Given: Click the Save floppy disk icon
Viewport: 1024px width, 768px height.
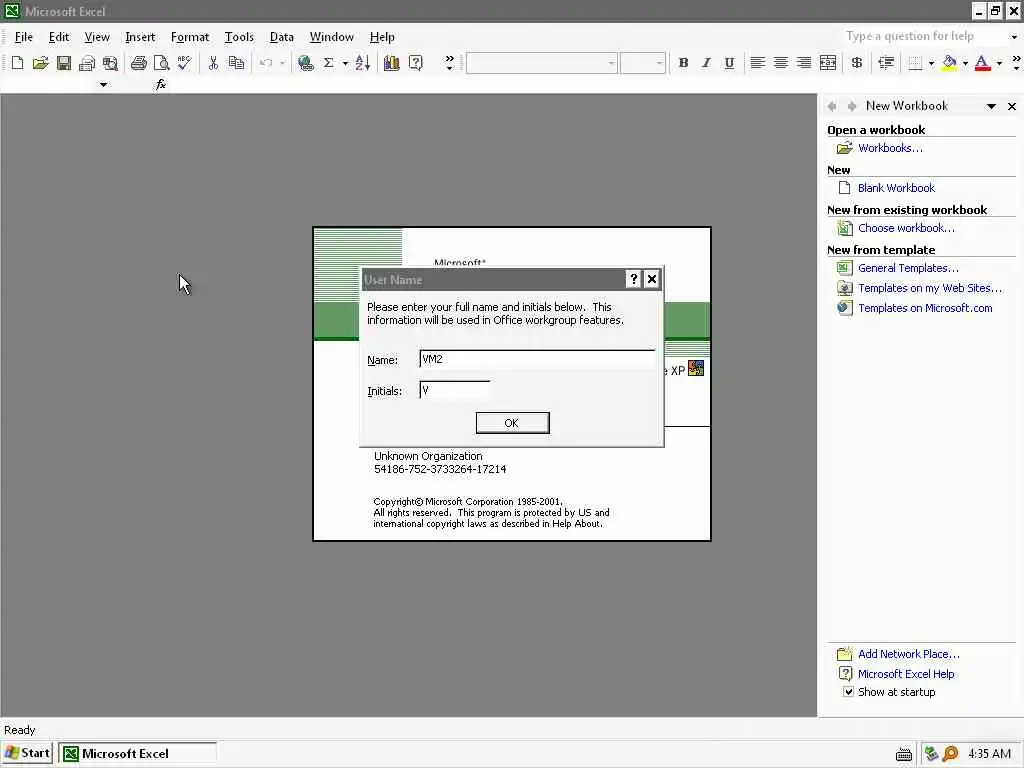Looking at the screenshot, I should (x=63, y=63).
